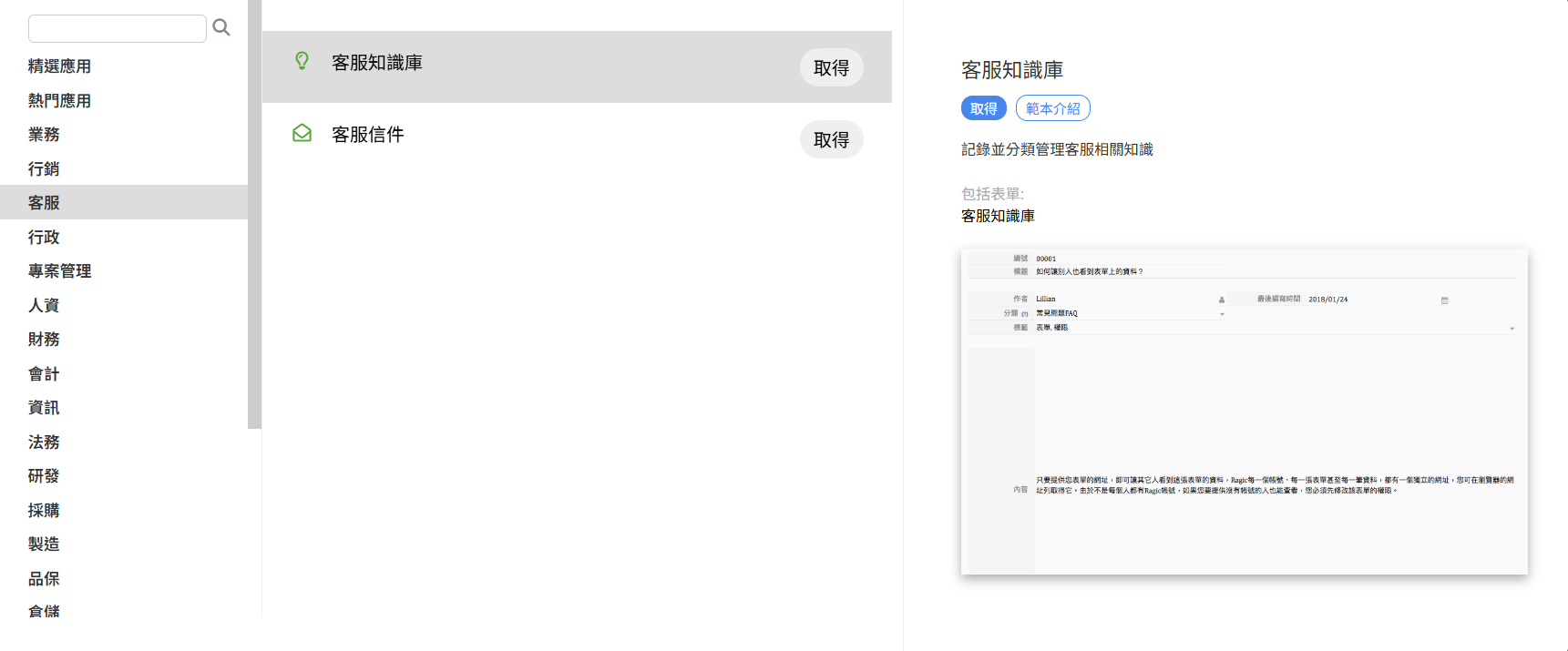The width and height of the screenshot is (1568, 651).
Task: Click the 客服知識庫 form preview thumbnail
Action: pyautogui.click(x=1244, y=412)
